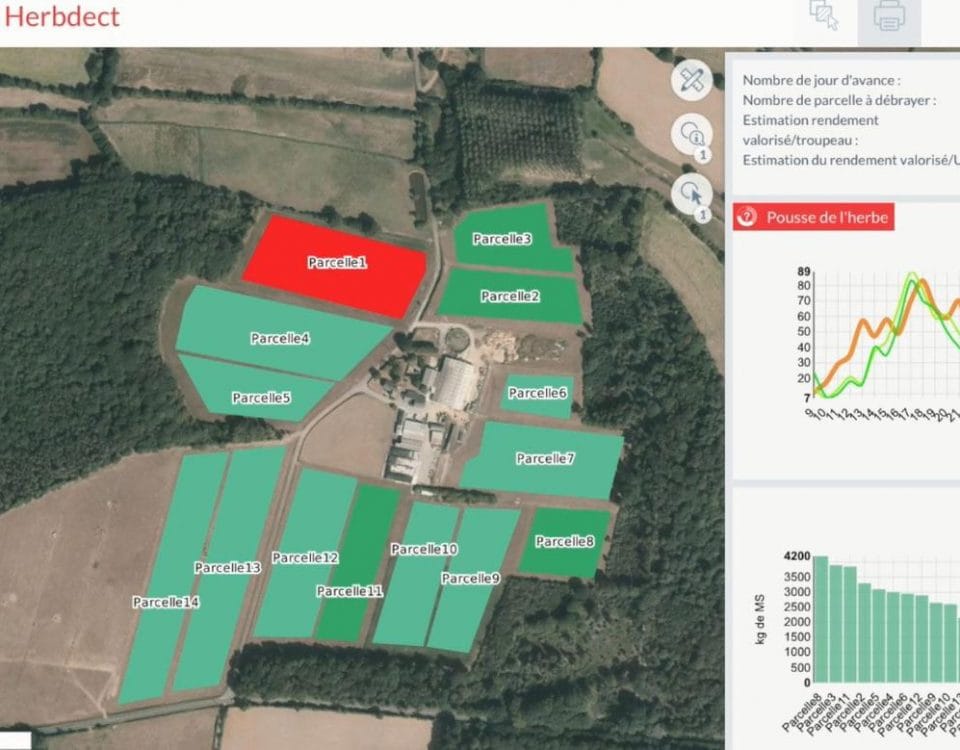Viewport: 960px width, 750px height.
Task: Click the 'valorisé/troupeau :' text line
Action: click(800, 140)
